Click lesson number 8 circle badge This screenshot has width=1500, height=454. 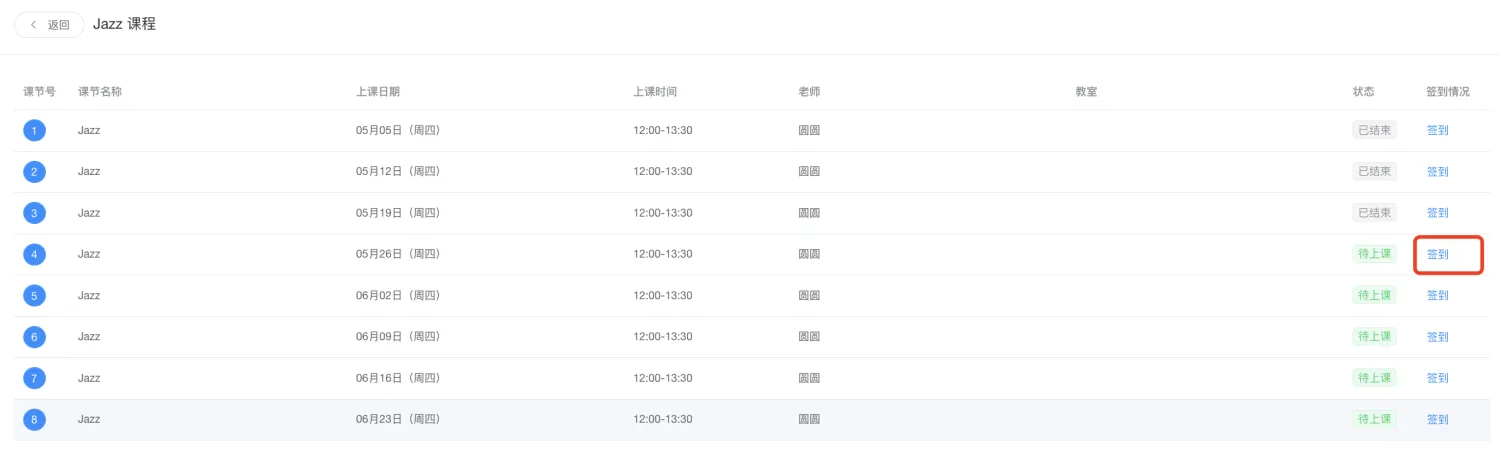click(35, 420)
